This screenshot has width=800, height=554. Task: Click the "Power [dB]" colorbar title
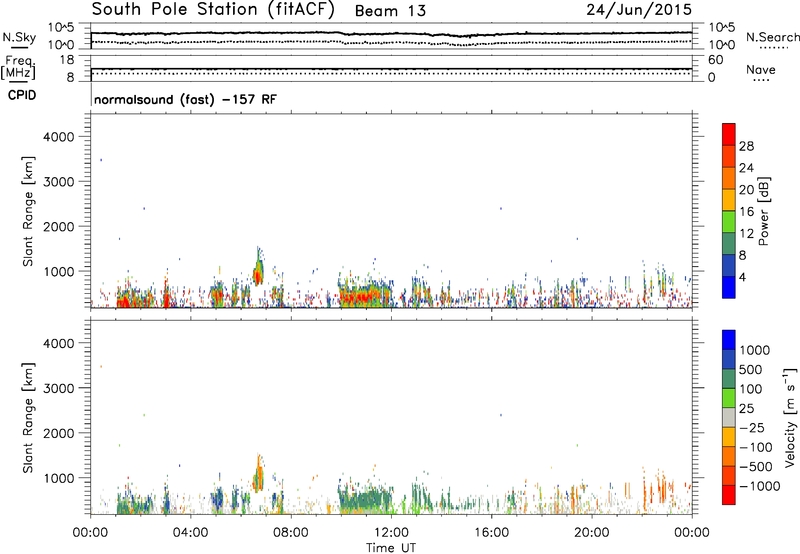pos(764,211)
